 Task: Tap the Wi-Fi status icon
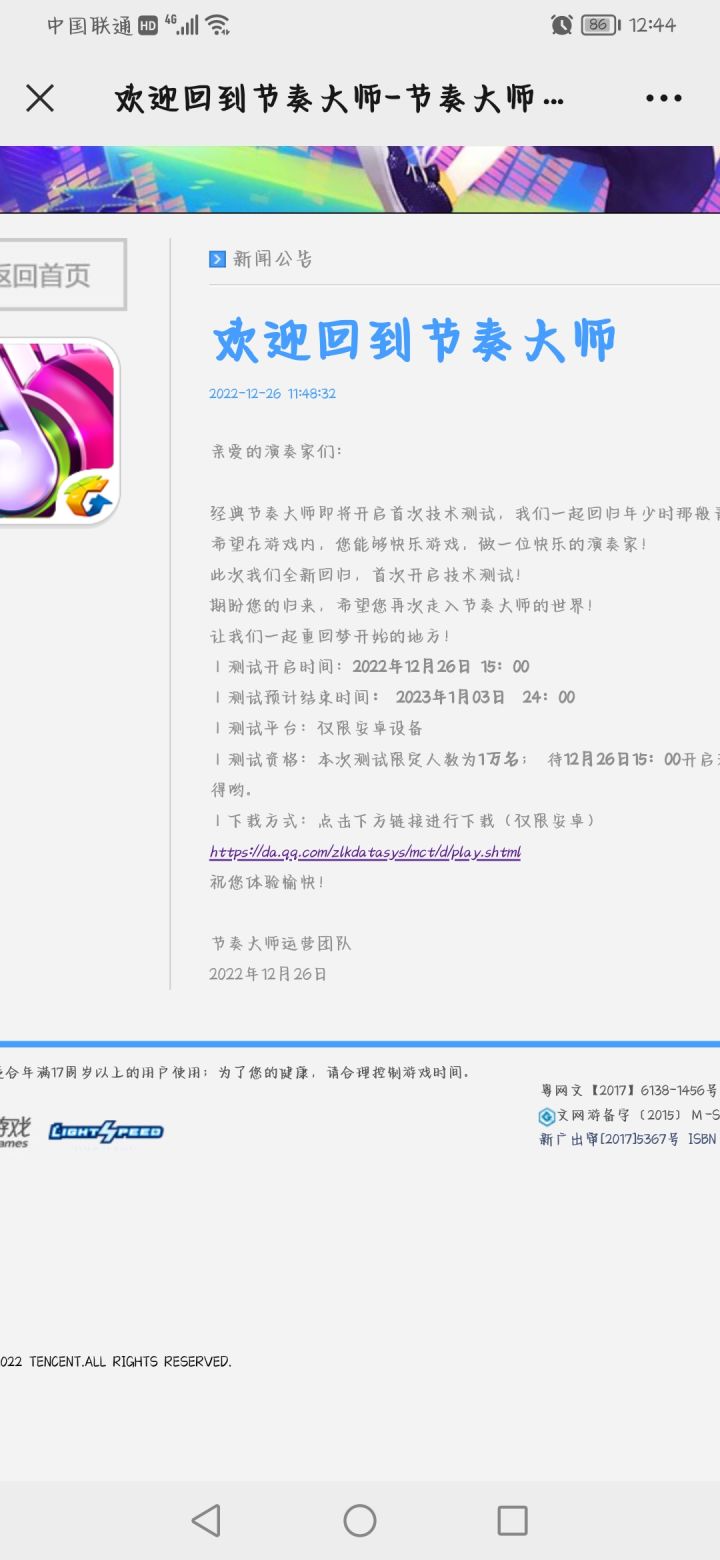point(217,25)
